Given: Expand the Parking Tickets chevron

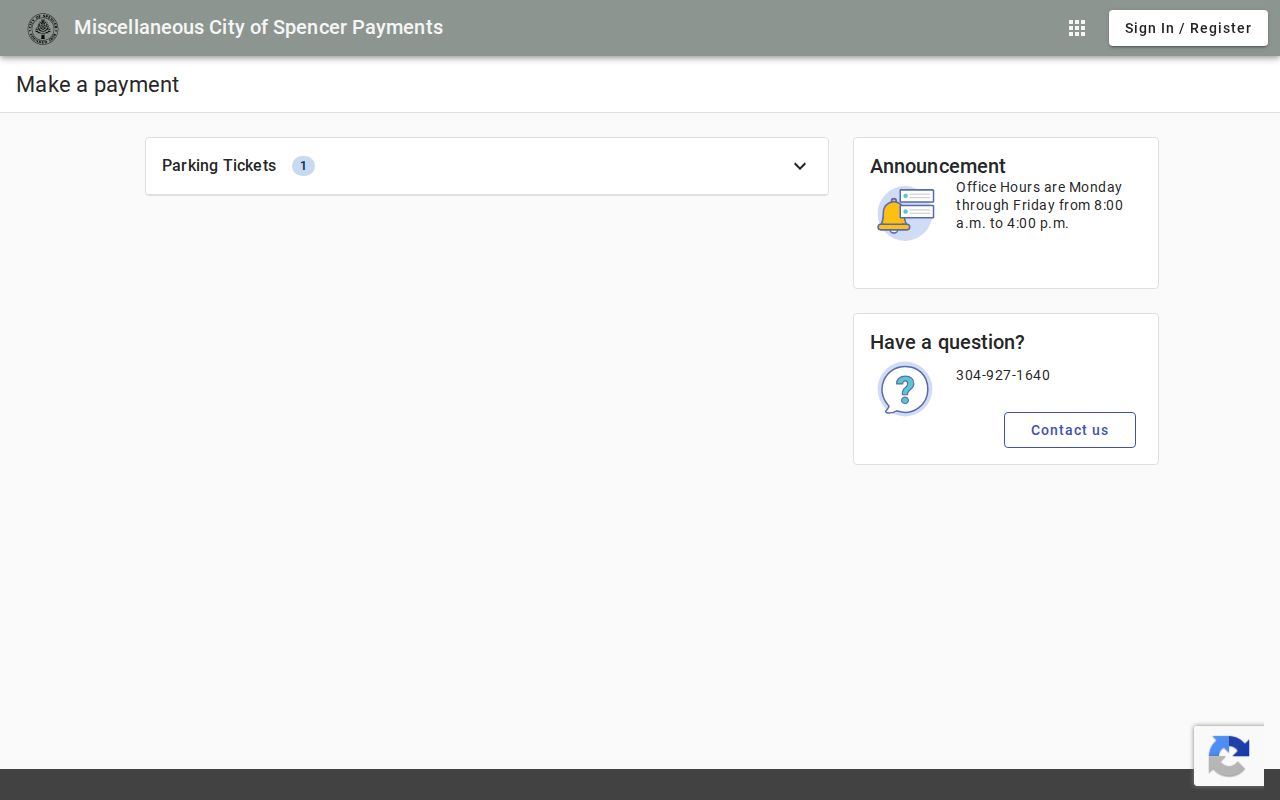Looking at the screenshot, I should pos(800,166).
